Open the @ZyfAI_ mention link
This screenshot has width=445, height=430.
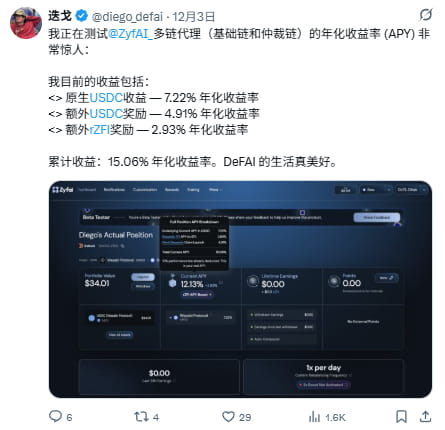point(131,34)
